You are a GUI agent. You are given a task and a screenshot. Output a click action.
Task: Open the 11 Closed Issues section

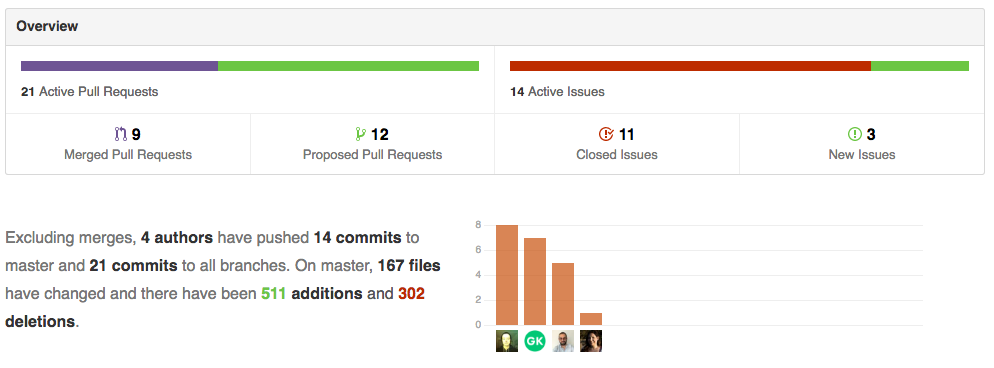tap(617, 144)
